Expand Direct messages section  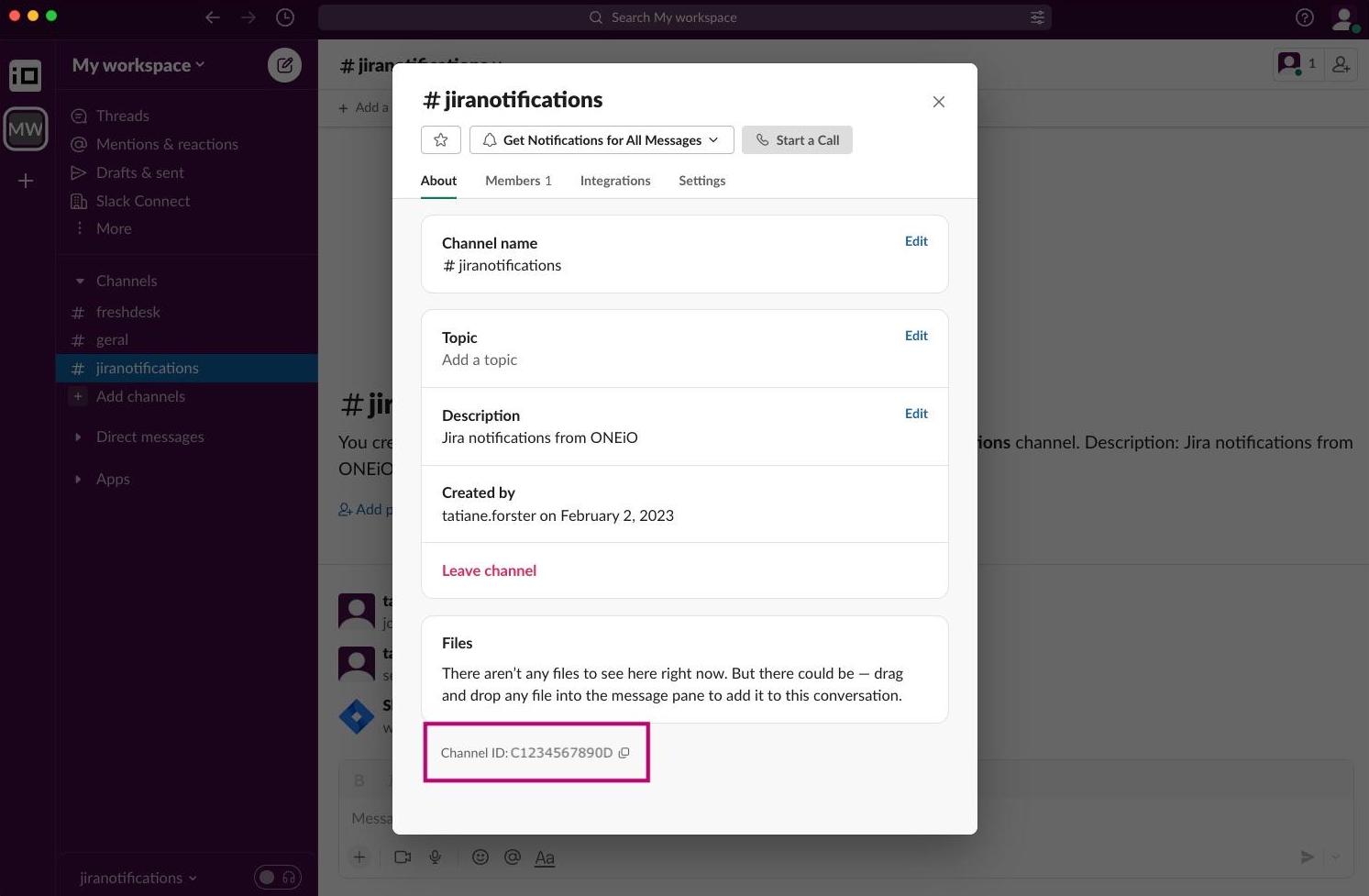pos(78,437)
